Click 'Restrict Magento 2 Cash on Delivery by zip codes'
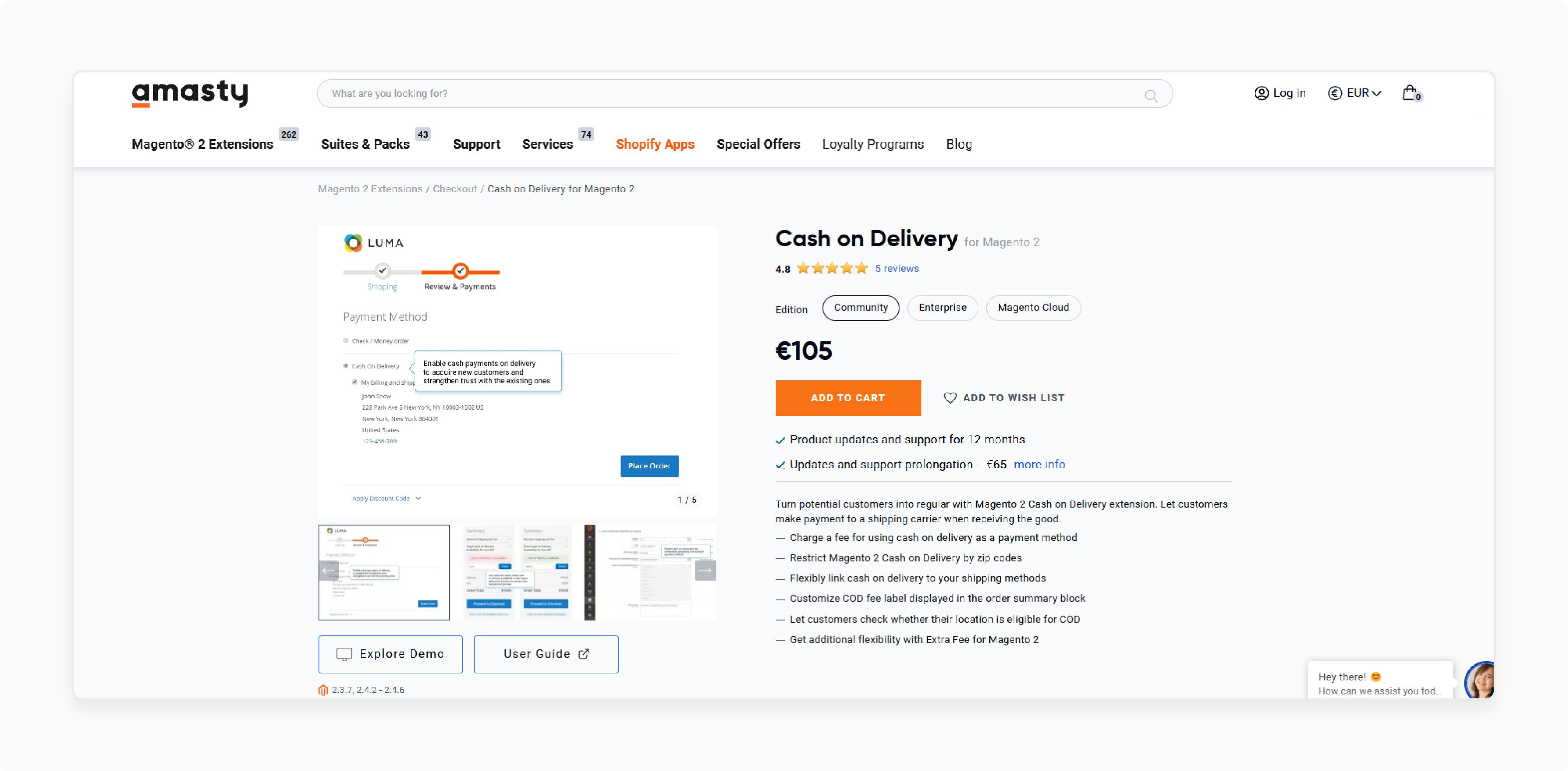This screenshot has width=1568, height=771. pos(905,558)
